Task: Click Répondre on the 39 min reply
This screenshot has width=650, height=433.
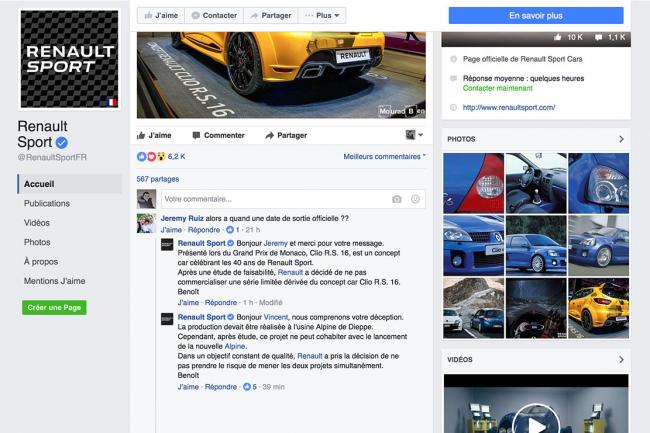Action: pos(221,387)
